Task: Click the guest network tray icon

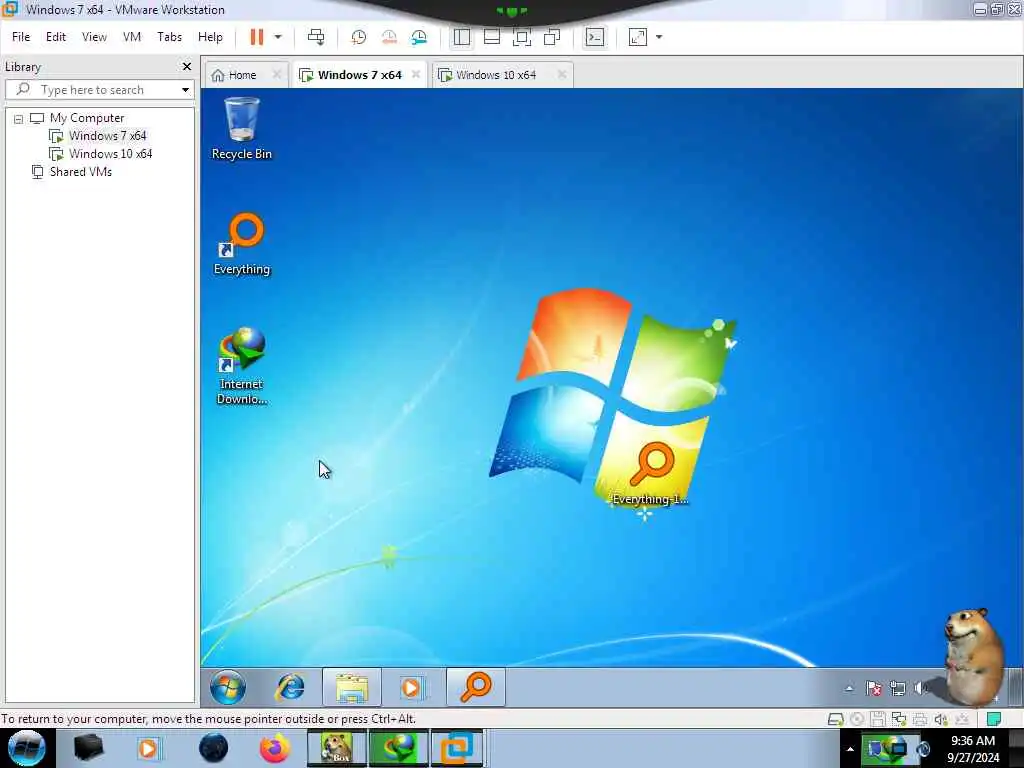Action: 898,688
